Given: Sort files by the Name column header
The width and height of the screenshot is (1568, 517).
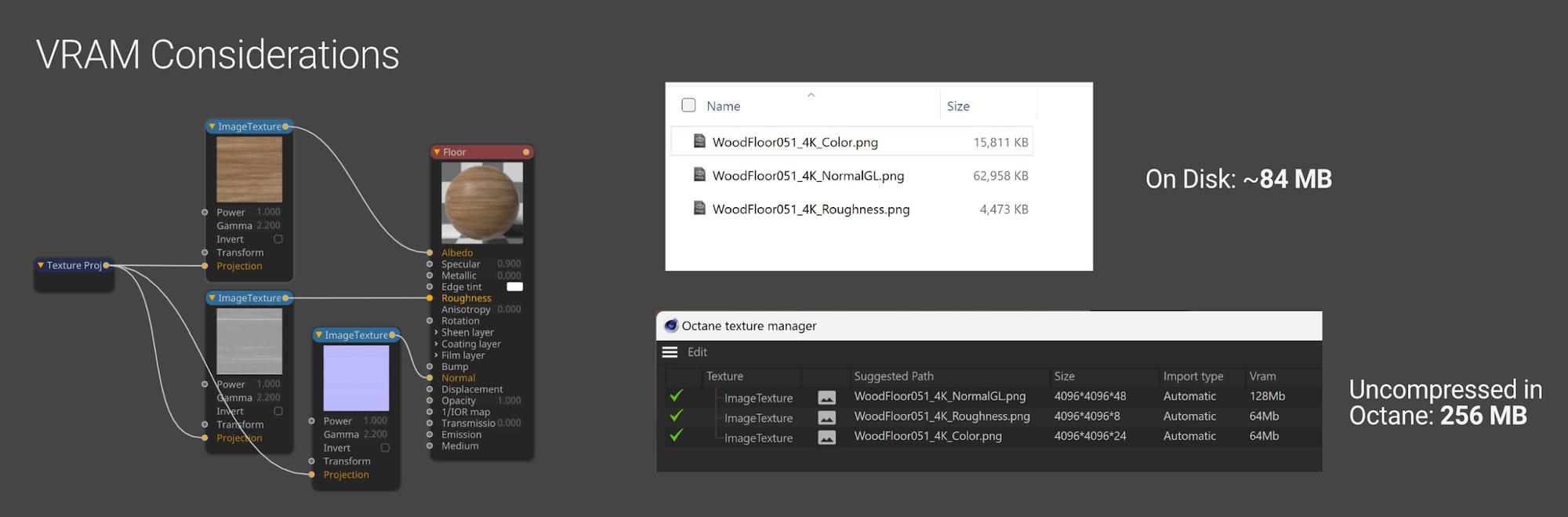Looking at the screenshot, I should click(723, 106).
